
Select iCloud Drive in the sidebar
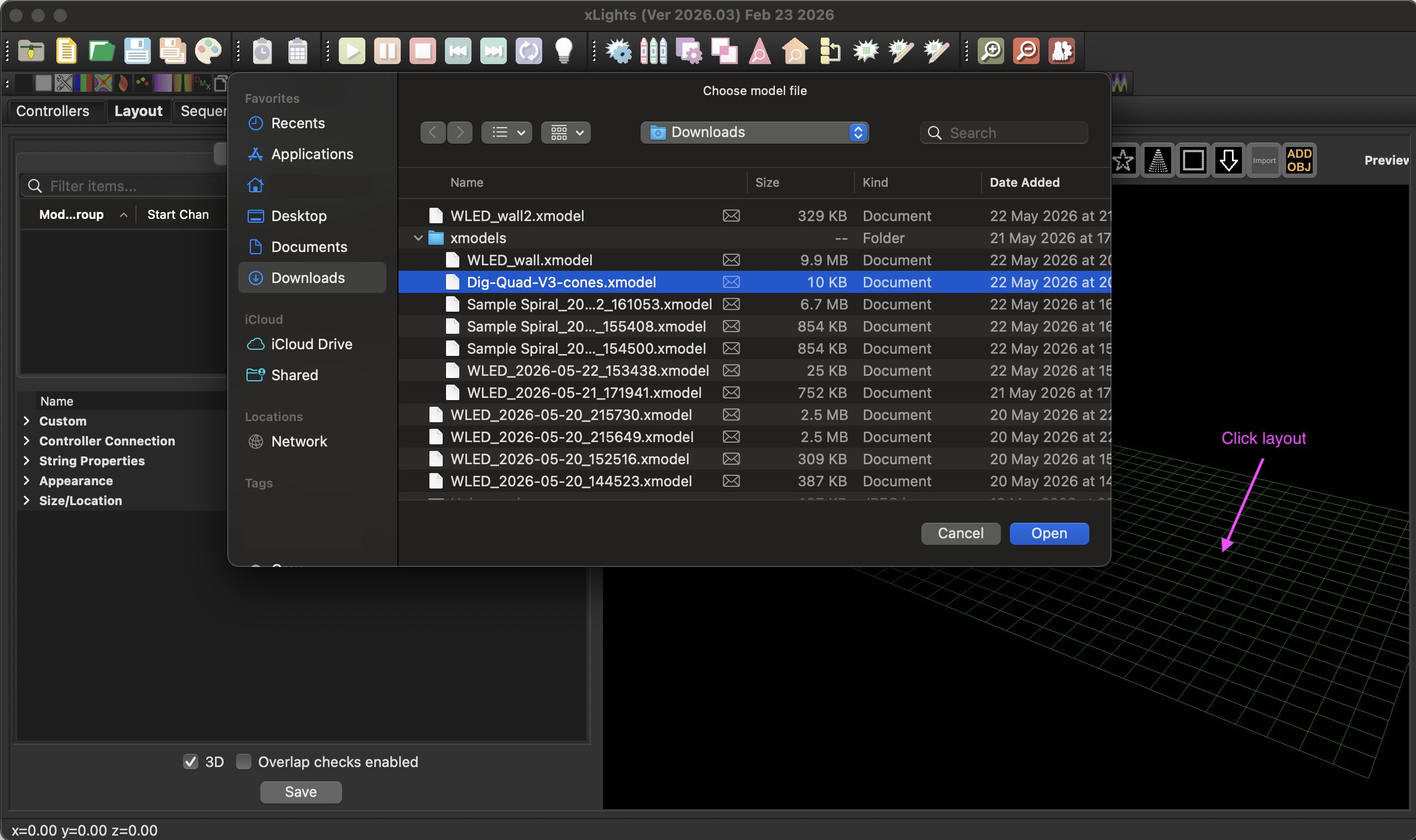point(312,344)
